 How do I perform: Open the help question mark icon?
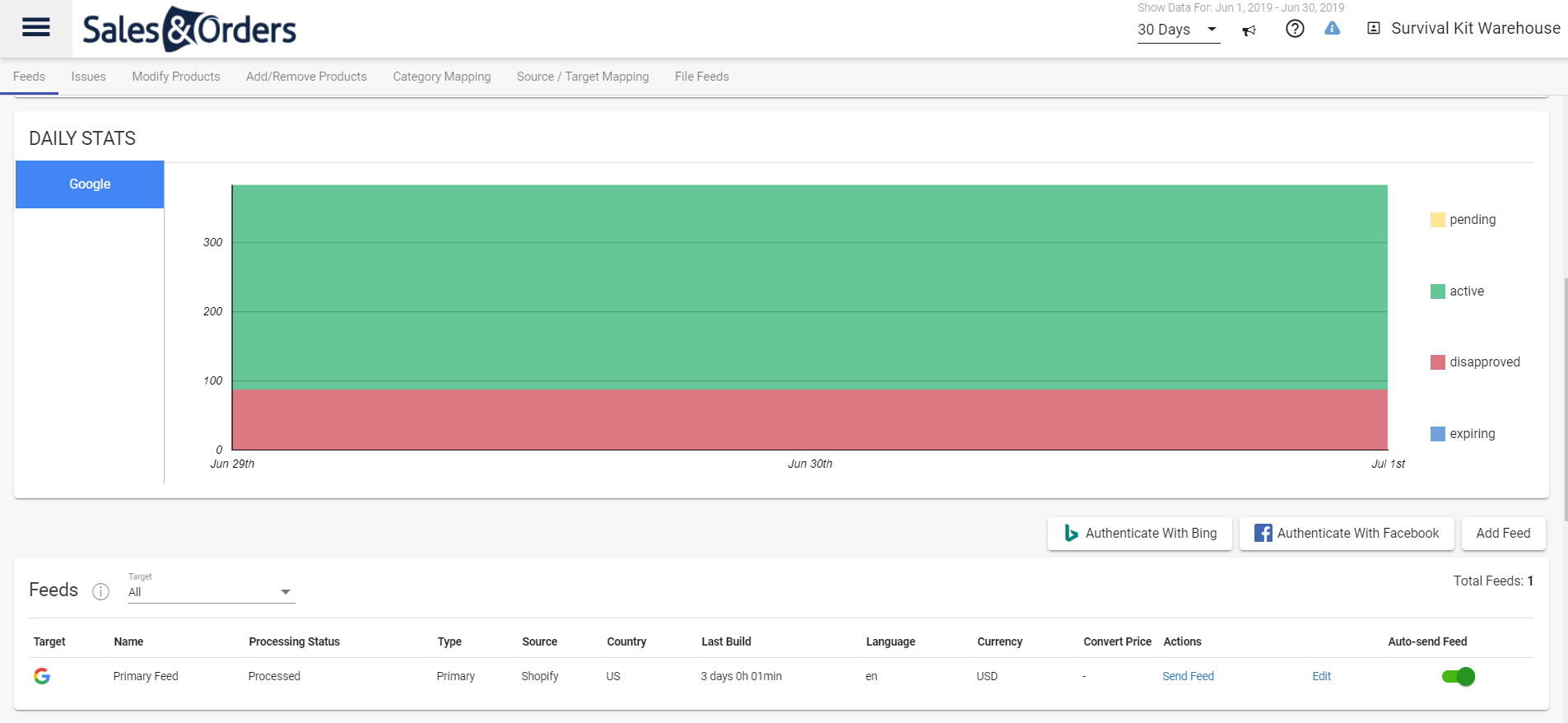(1295, 29)
